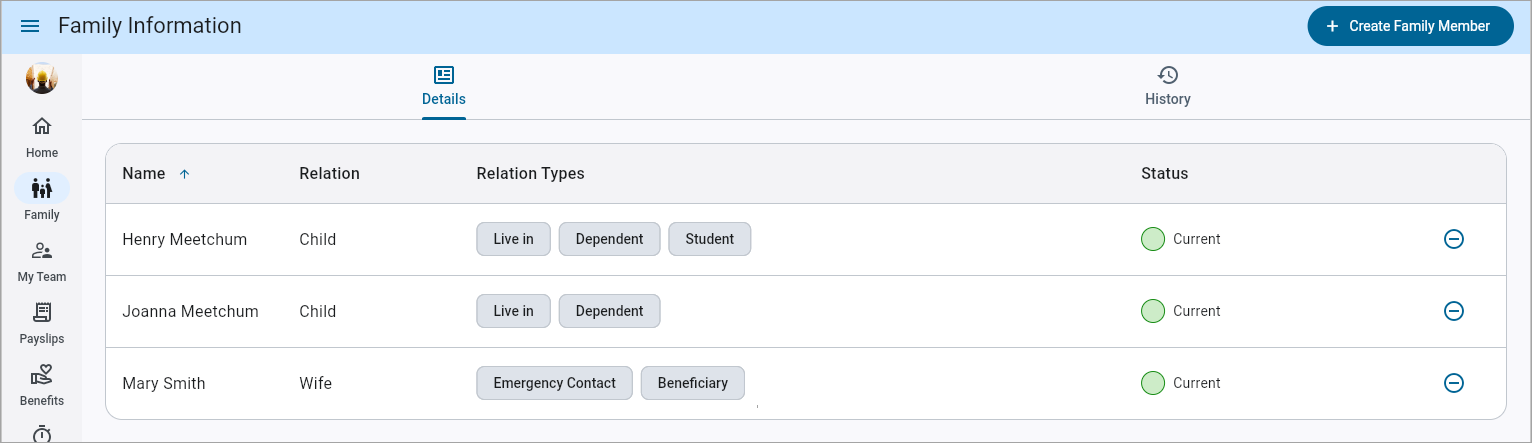Click remove icon for Joanna Meetchum
The width and height of the screenshot is (1532, 443).
click(x=1454, y=311)
